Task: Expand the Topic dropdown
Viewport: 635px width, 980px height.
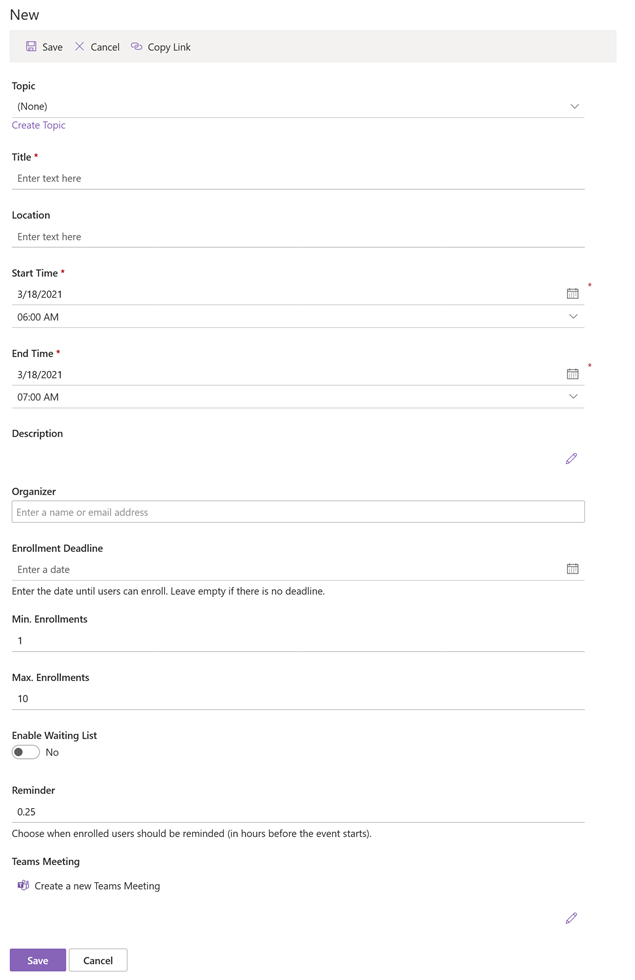Action: [298, 106]
